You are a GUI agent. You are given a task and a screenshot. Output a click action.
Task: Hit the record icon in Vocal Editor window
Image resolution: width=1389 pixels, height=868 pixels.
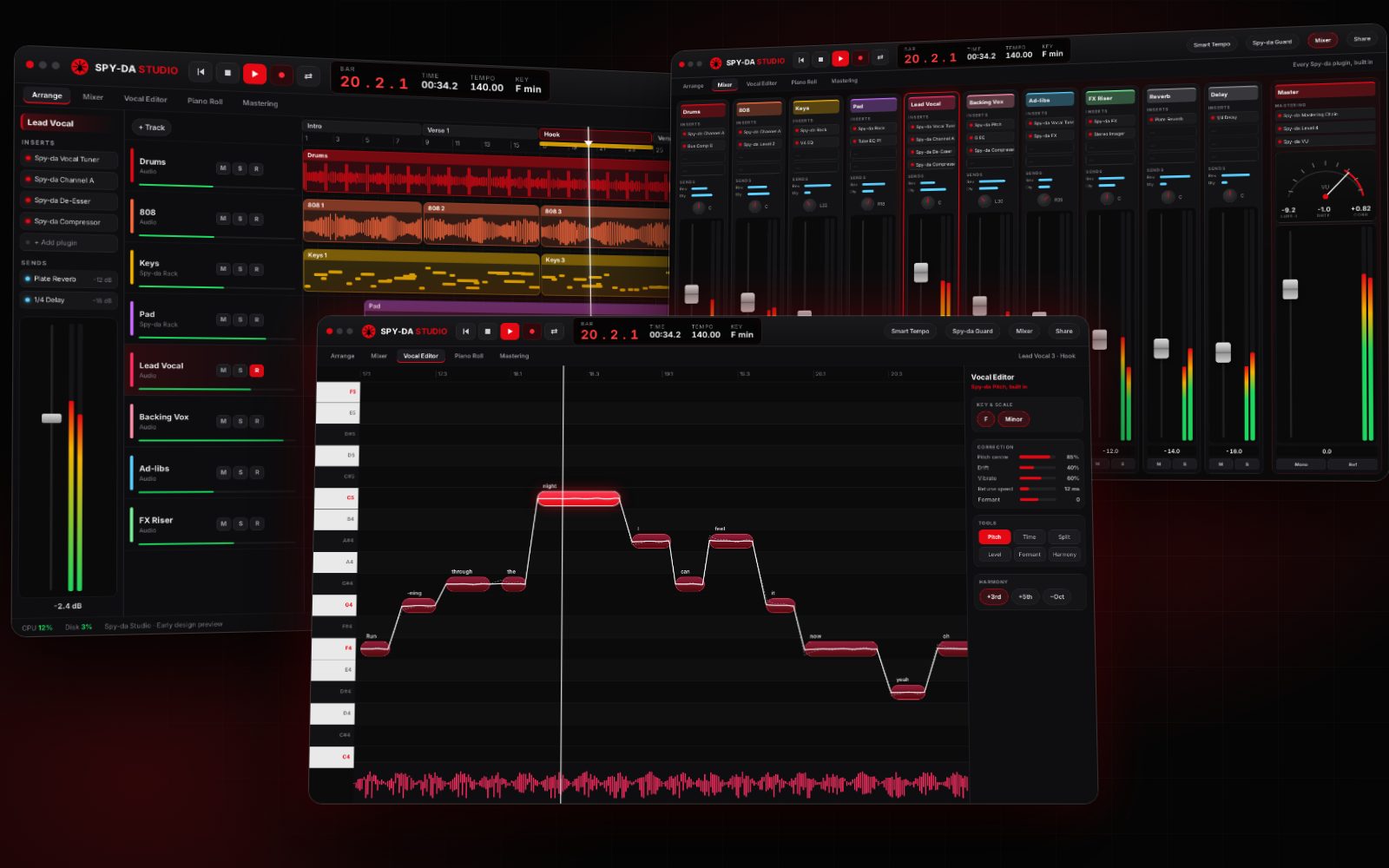532,331
